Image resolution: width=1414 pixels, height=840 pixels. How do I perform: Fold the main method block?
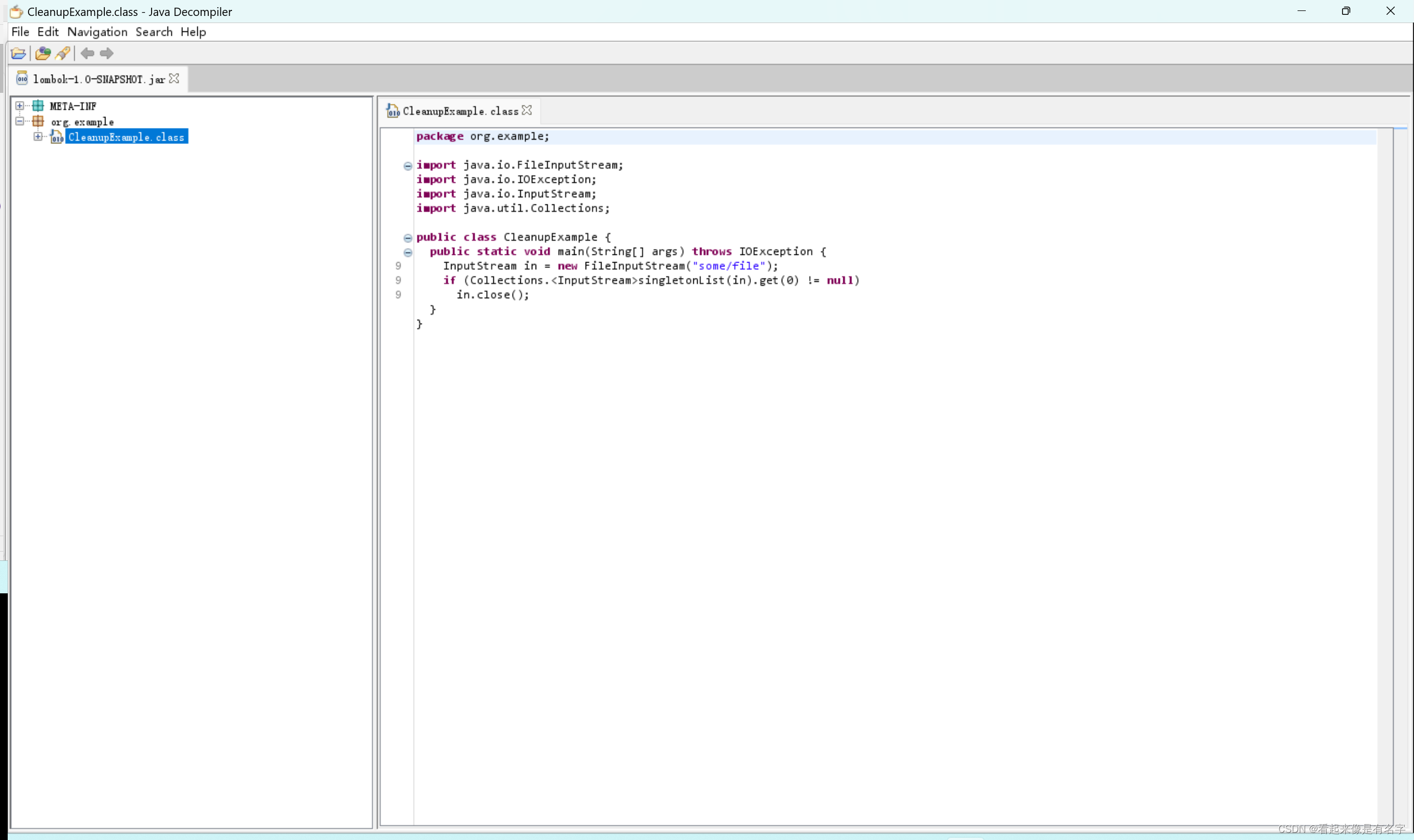408,253
